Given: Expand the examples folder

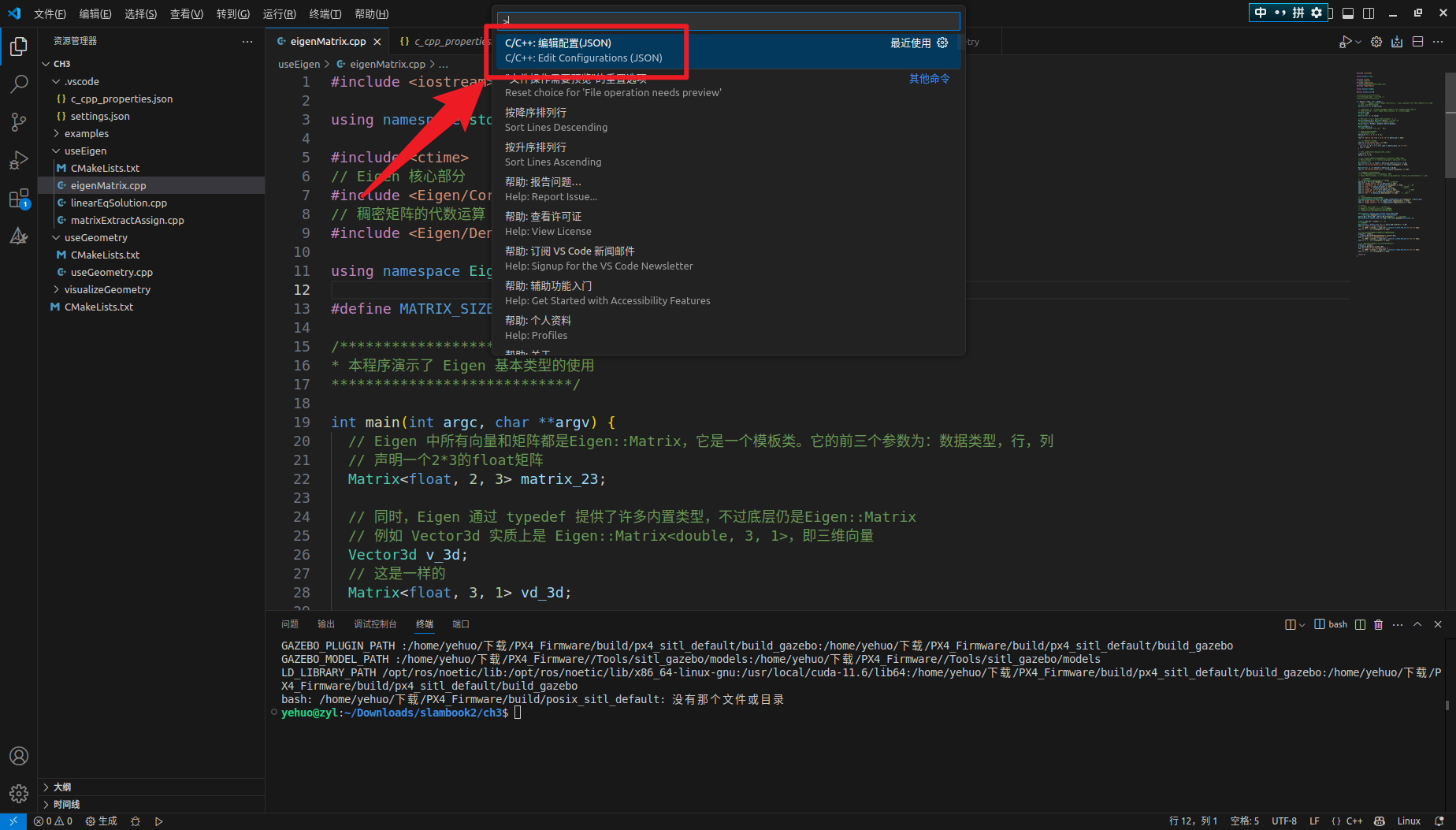Looking at the screenshot, I should tap(56, 133).
